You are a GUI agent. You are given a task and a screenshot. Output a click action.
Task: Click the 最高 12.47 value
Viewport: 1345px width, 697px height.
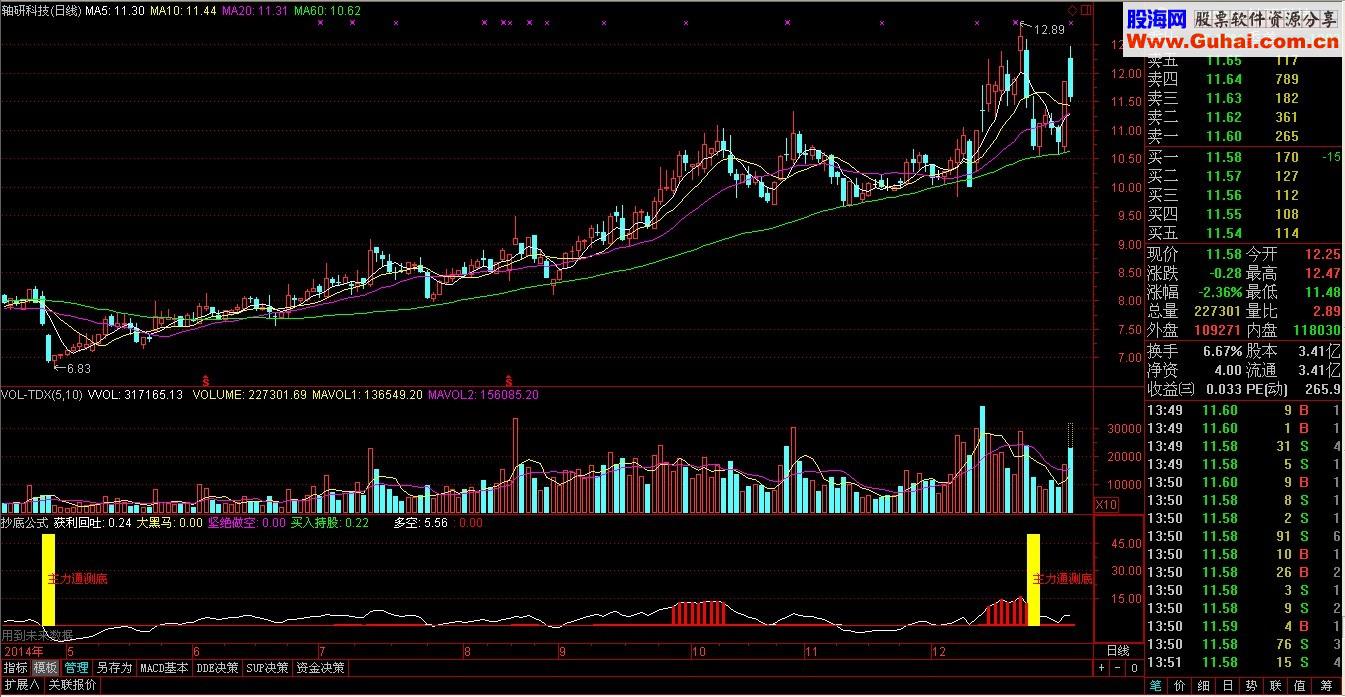point(1320,273)
